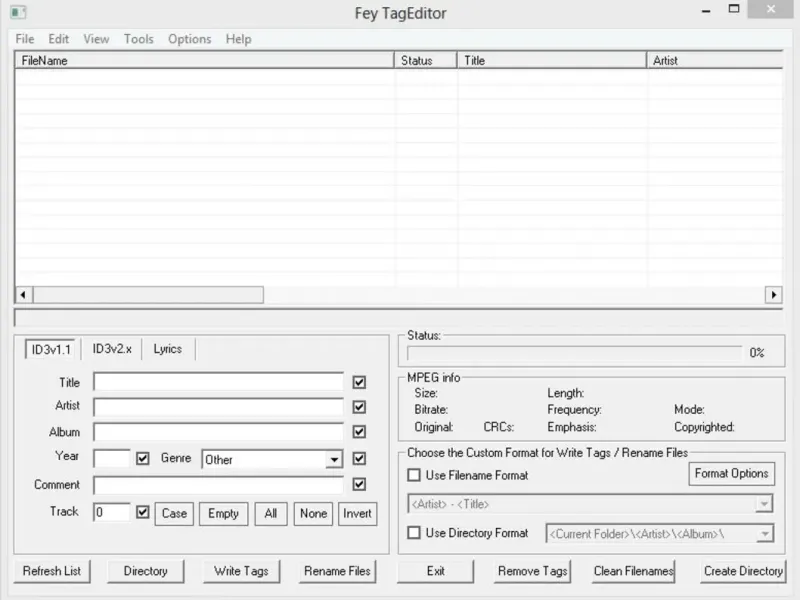The width and height of the screenshot is (800, 600).
Task: Click the Comment input field
Action: tap(218, 485)
